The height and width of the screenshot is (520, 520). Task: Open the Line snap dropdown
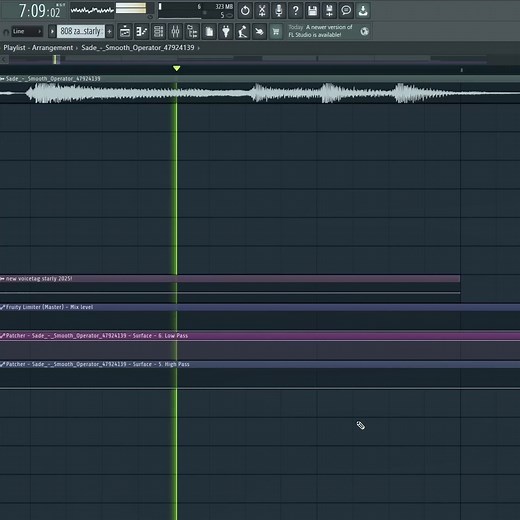pyautogui.click(x=27, y=32)
